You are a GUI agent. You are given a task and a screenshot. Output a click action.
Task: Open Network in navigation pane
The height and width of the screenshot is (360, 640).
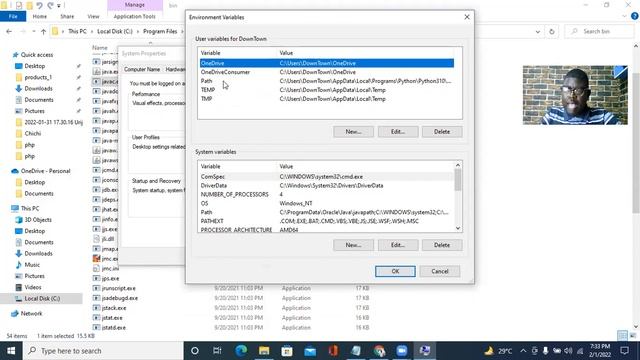(x=31, y=313)
